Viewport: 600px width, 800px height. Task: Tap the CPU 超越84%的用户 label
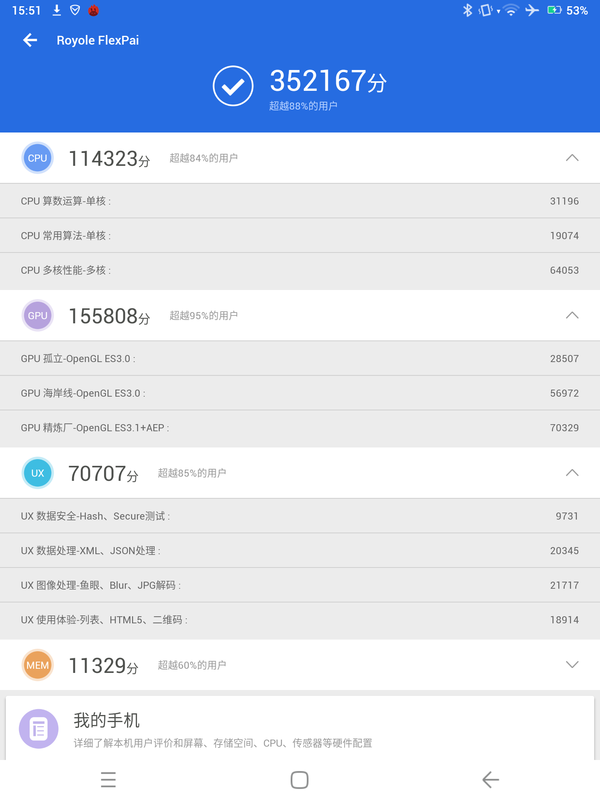[204, 158]
